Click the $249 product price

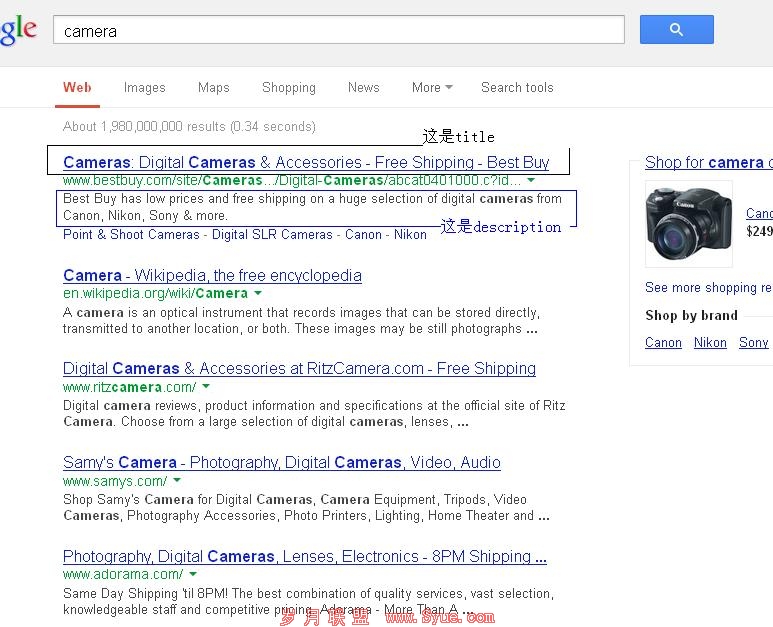pyautogui.click(x=759, y=231)
